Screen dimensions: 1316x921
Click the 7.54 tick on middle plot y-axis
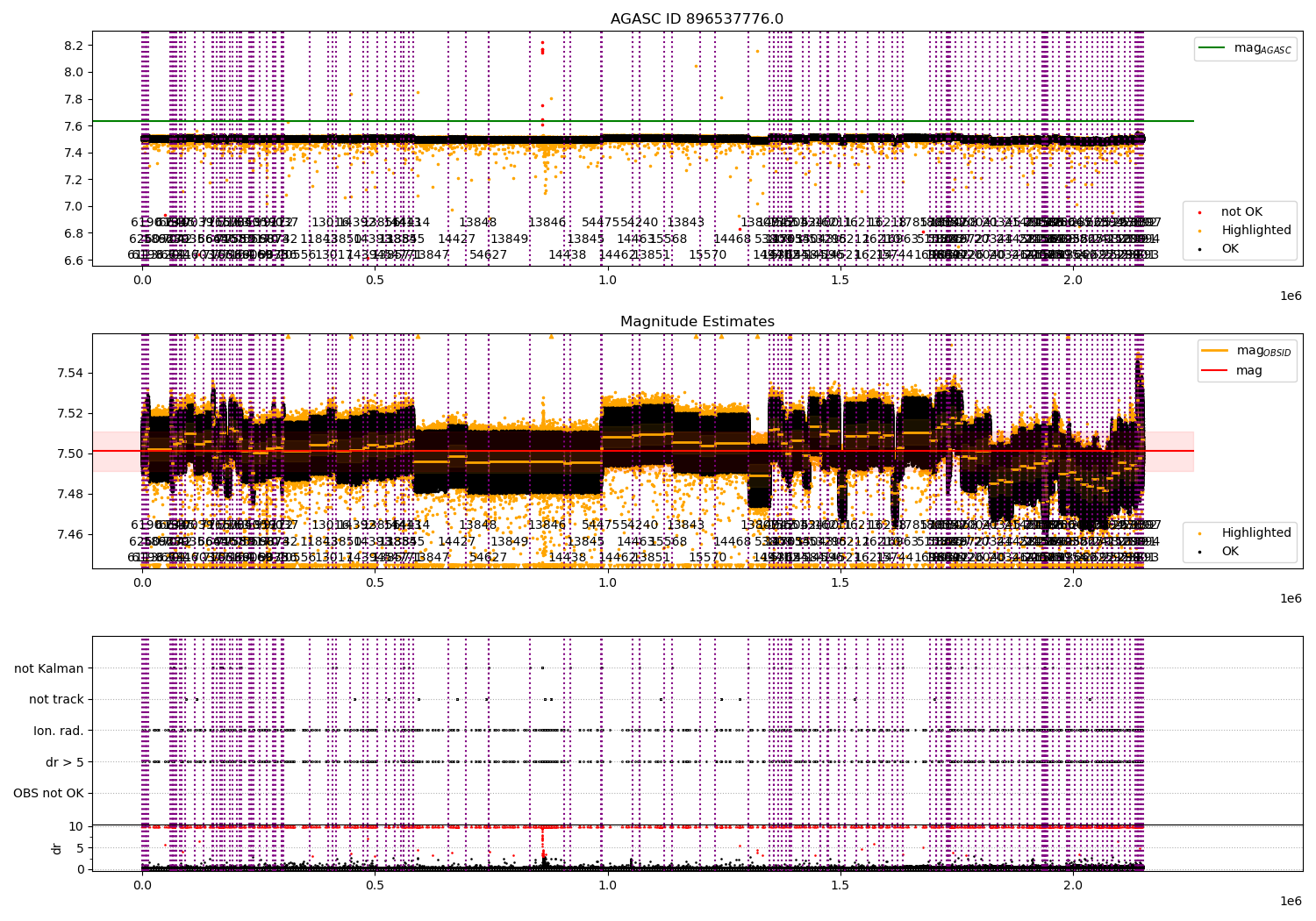(x=72, y=373)
